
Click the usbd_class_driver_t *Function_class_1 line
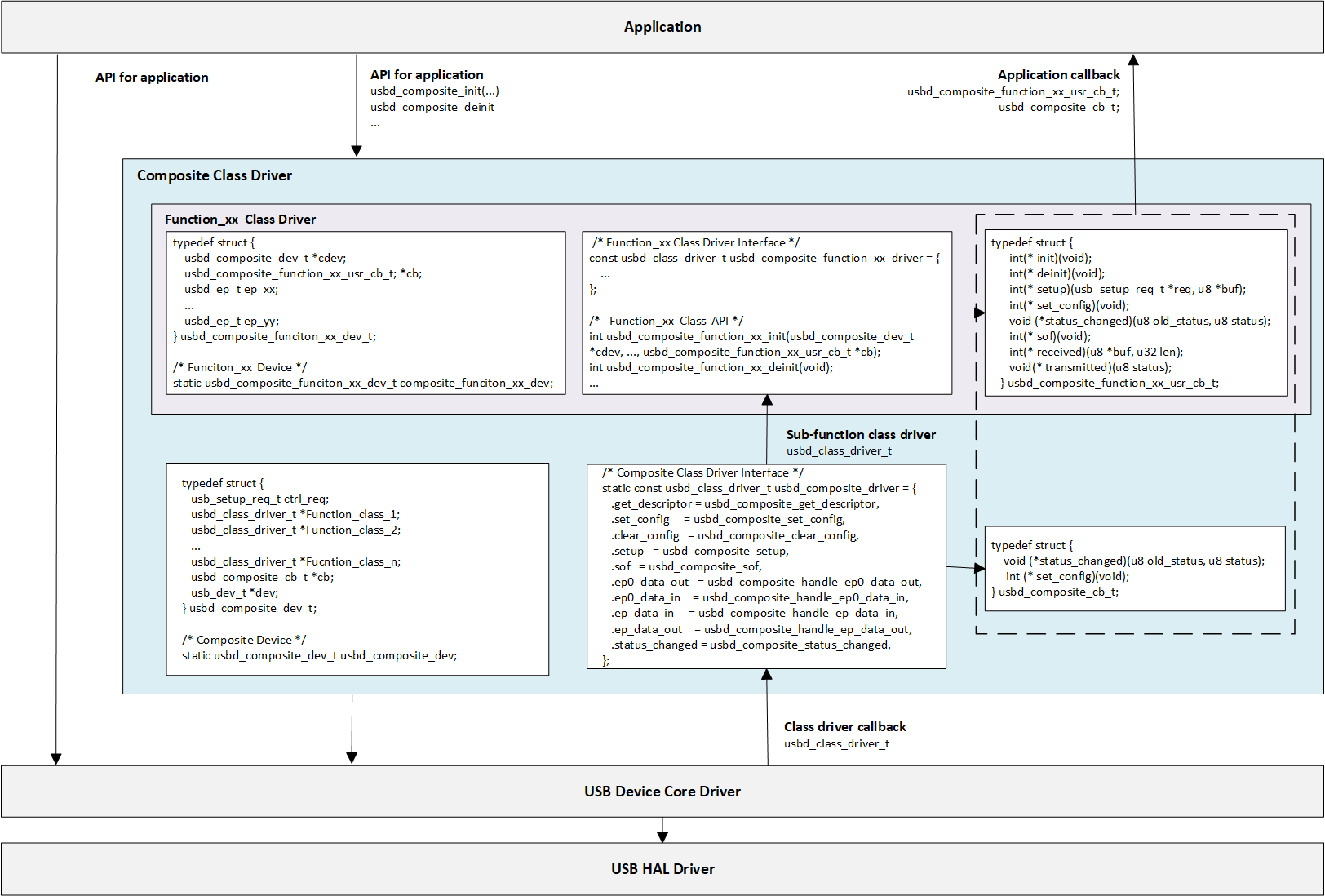click(x=295, y=514)
